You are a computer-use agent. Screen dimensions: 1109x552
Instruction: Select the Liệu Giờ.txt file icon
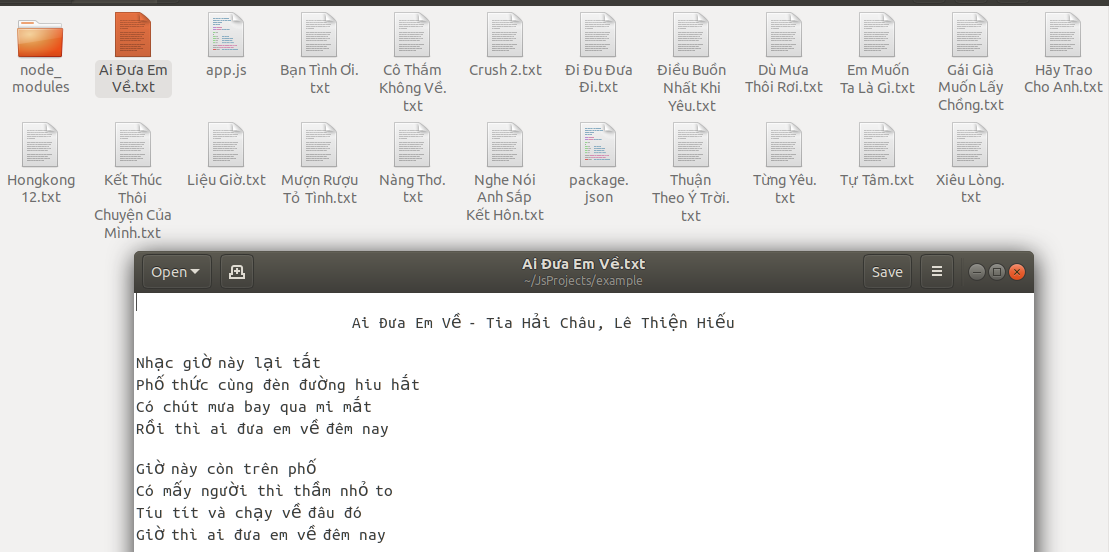click(226, 145)
